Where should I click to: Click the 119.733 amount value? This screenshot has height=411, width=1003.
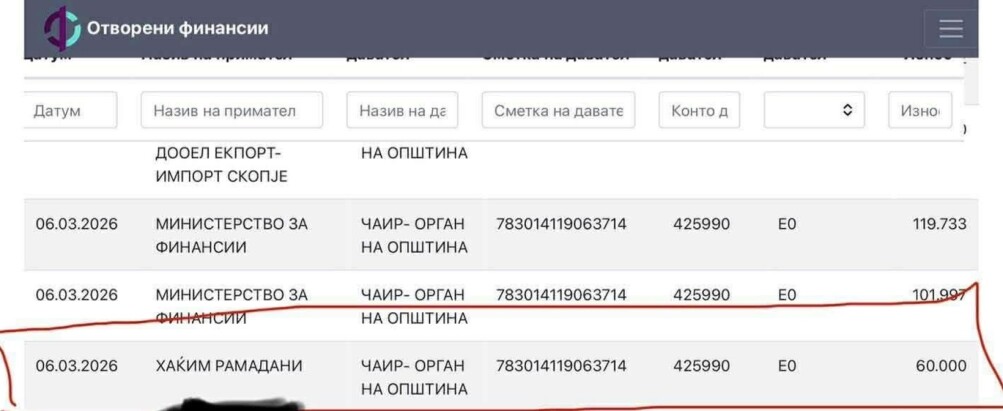click(x=939, y=224)
